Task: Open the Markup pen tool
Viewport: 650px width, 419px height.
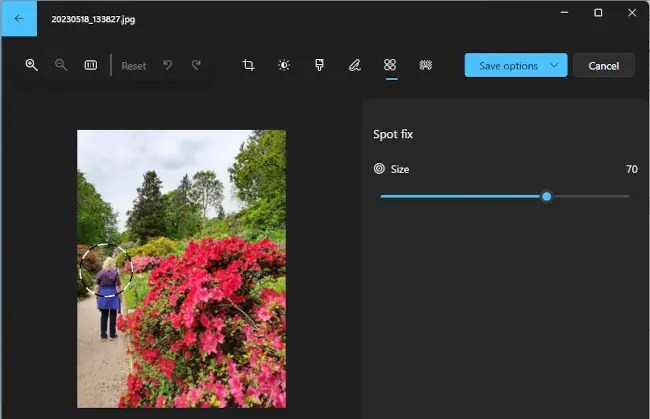Action: [x=354, y=65]
